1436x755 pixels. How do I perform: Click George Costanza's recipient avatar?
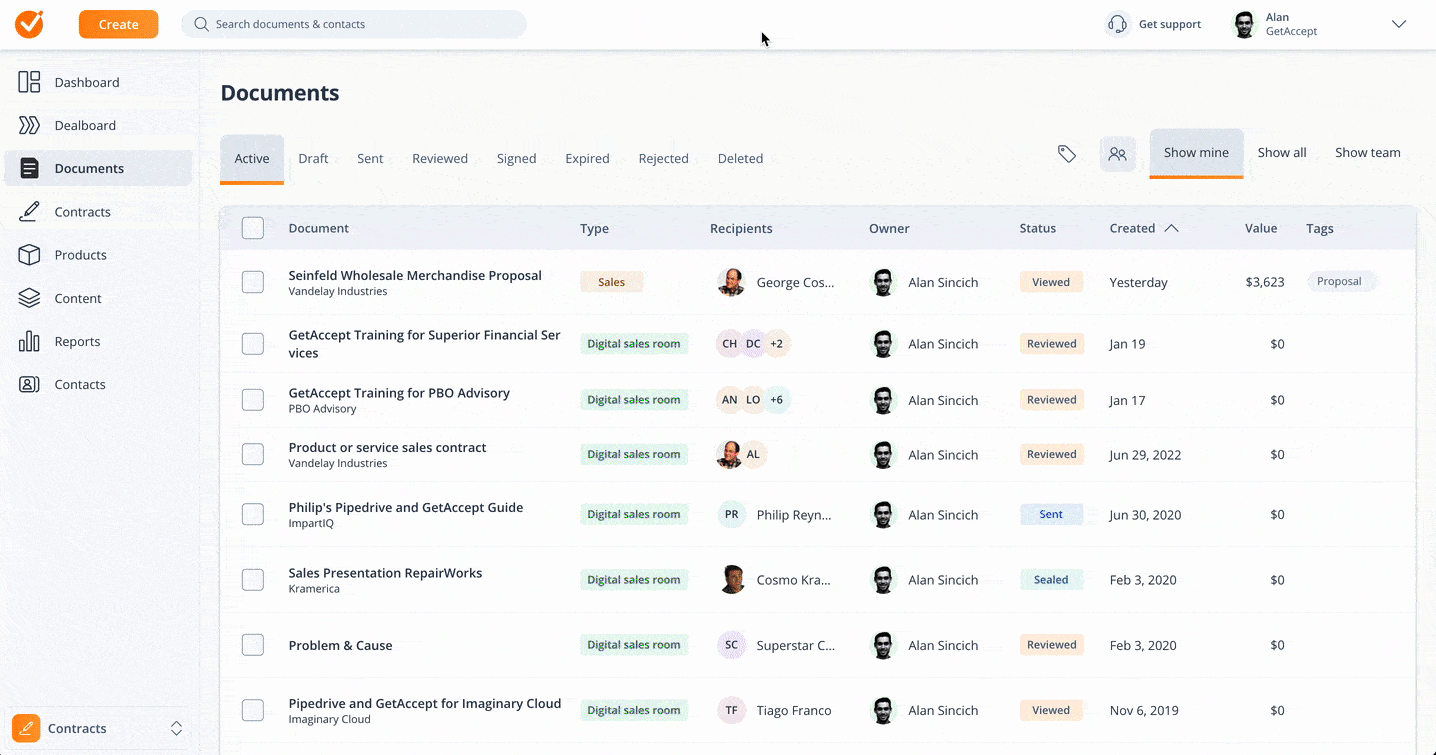click(731, 282)
